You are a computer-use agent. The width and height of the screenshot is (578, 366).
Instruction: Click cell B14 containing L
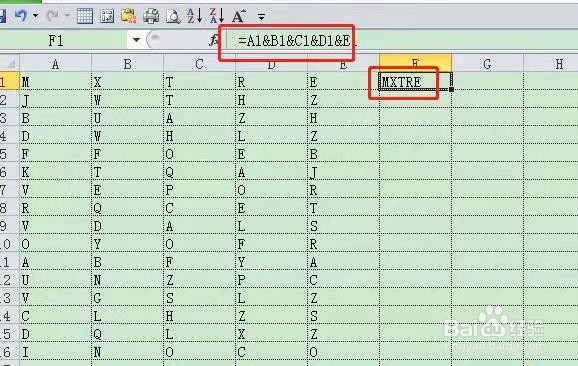coord(127,316)
